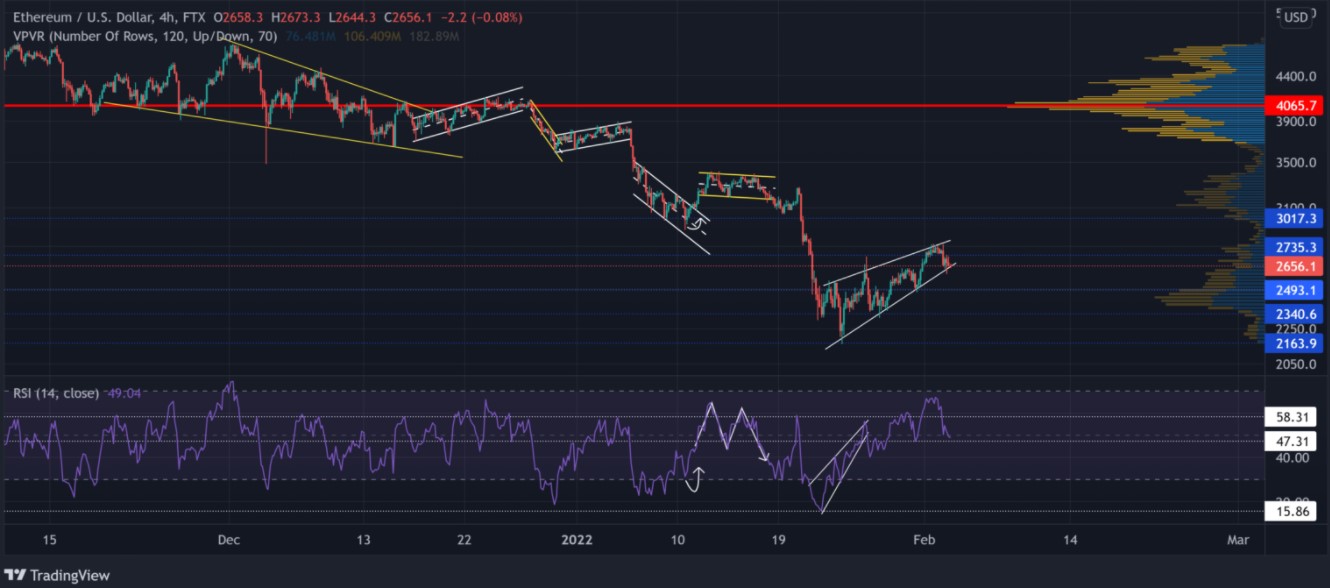Select the RSI (14, close) indicator label
This screenshot has height=588, width=1330.
(x=56, y=393)
